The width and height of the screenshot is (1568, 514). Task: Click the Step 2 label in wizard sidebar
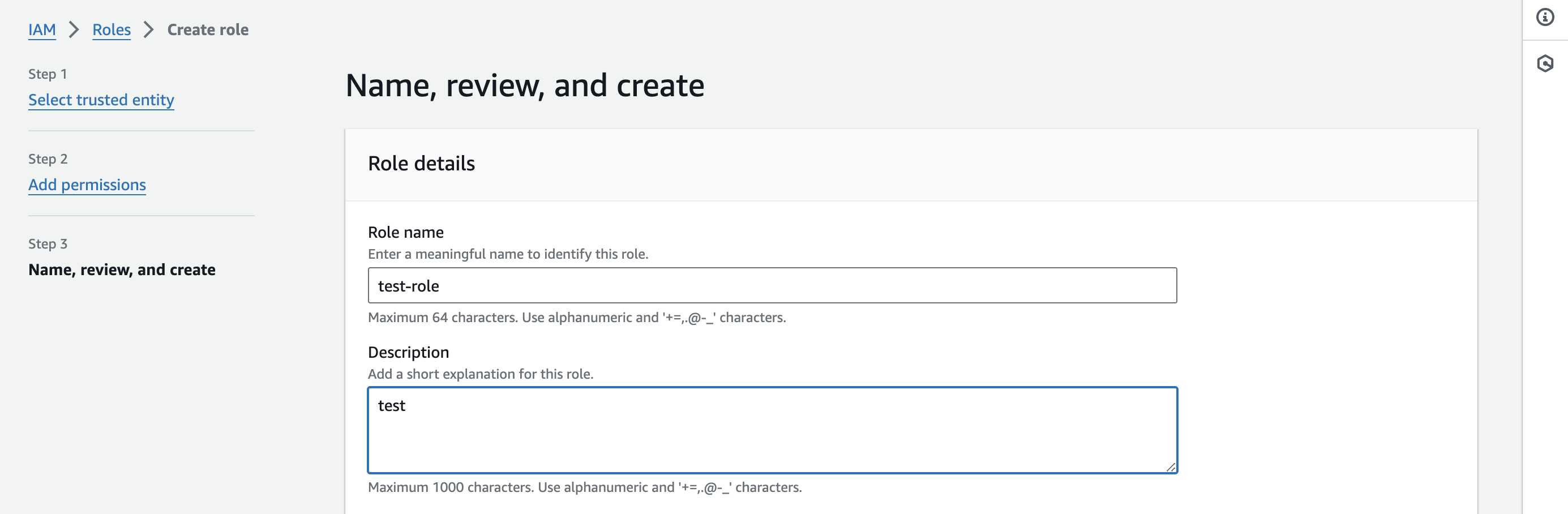48,159
